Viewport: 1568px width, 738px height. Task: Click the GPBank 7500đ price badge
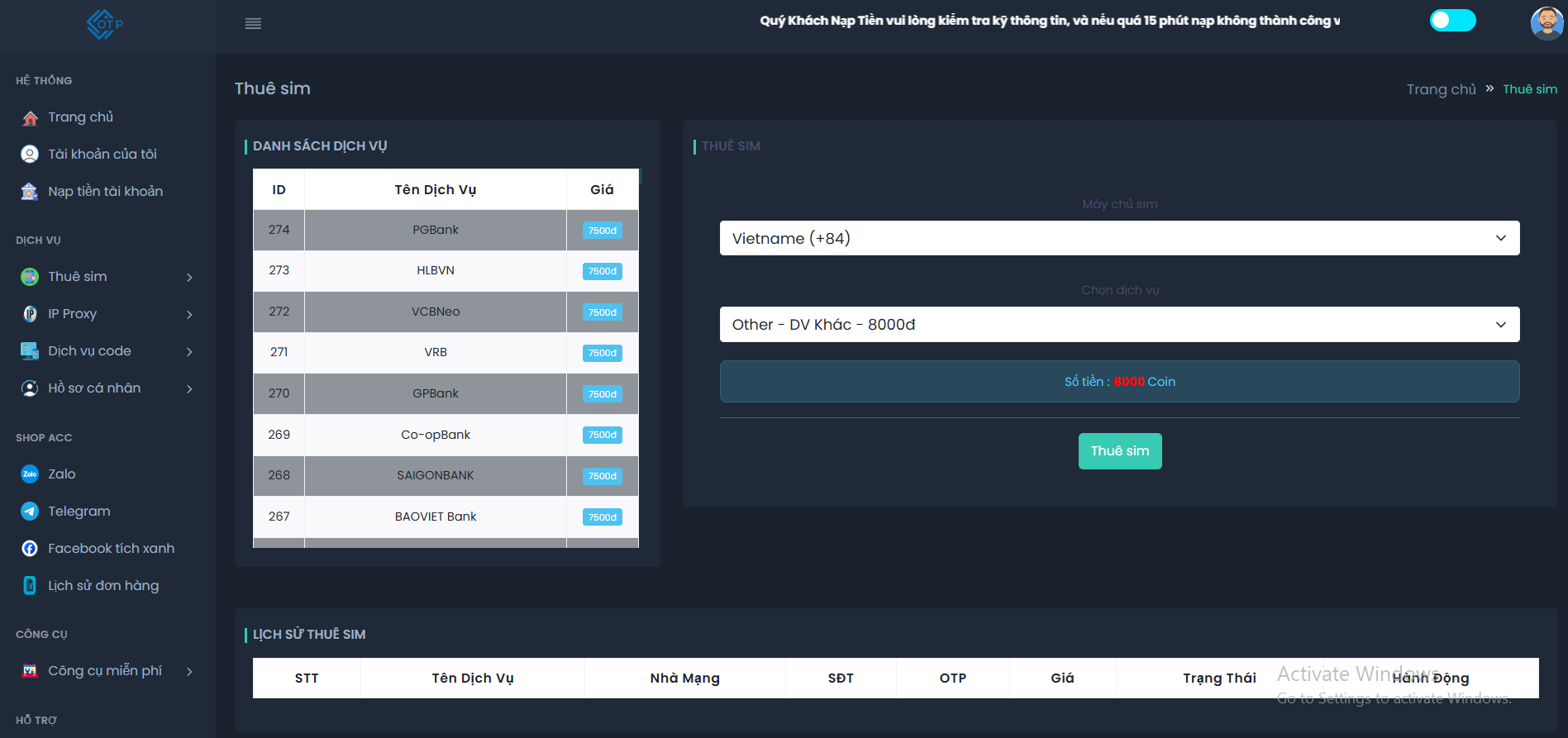click(603, 394)
